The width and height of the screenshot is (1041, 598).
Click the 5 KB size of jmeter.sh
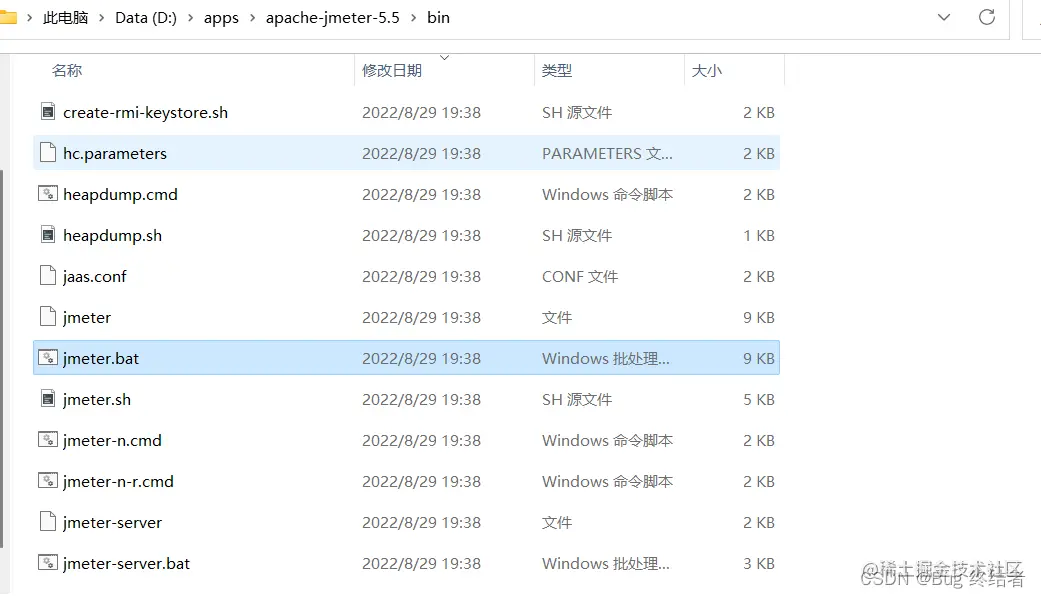759,400
